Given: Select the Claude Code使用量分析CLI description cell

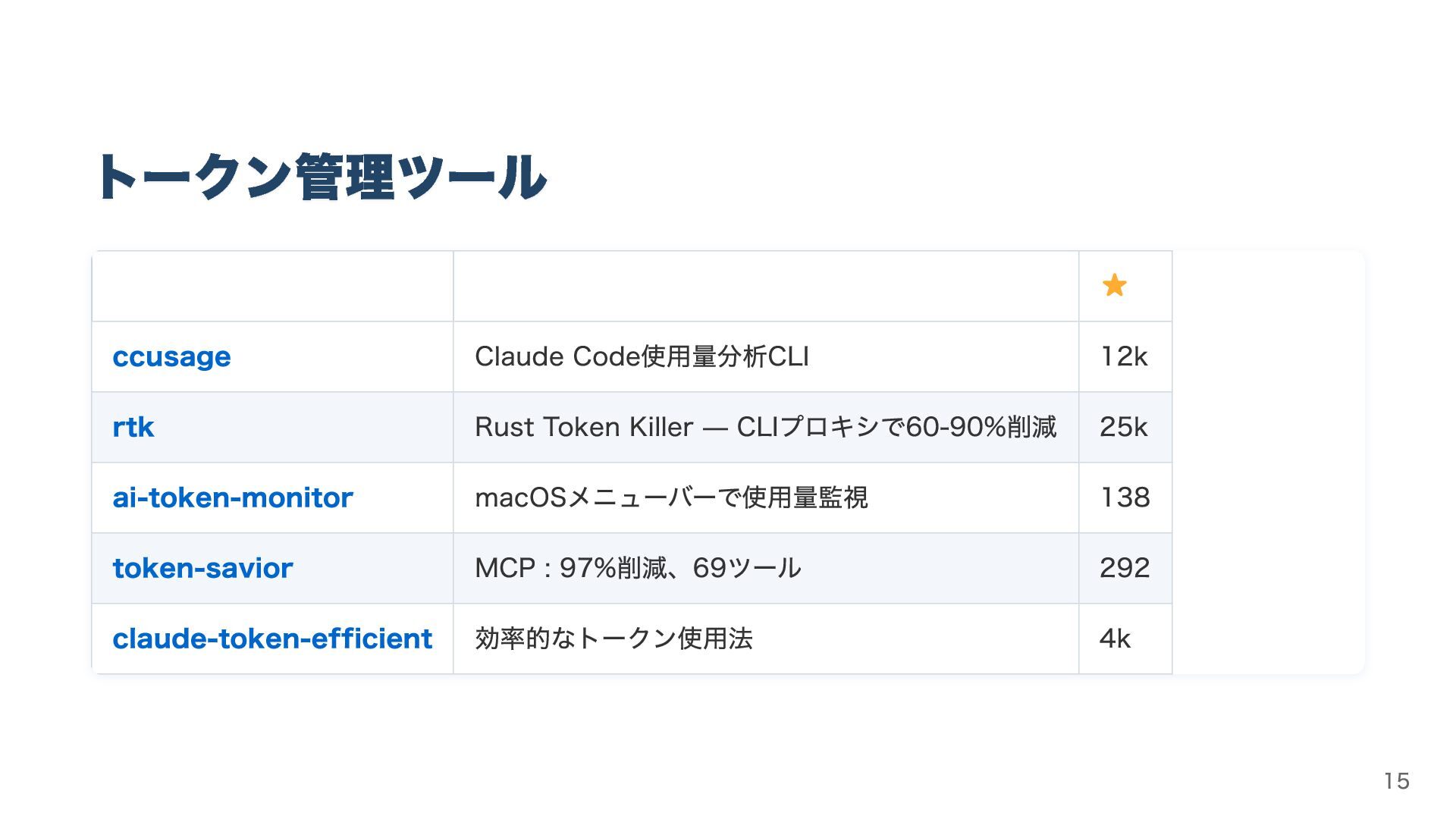Looking at the screenshot, I should [x=642, y=356].
